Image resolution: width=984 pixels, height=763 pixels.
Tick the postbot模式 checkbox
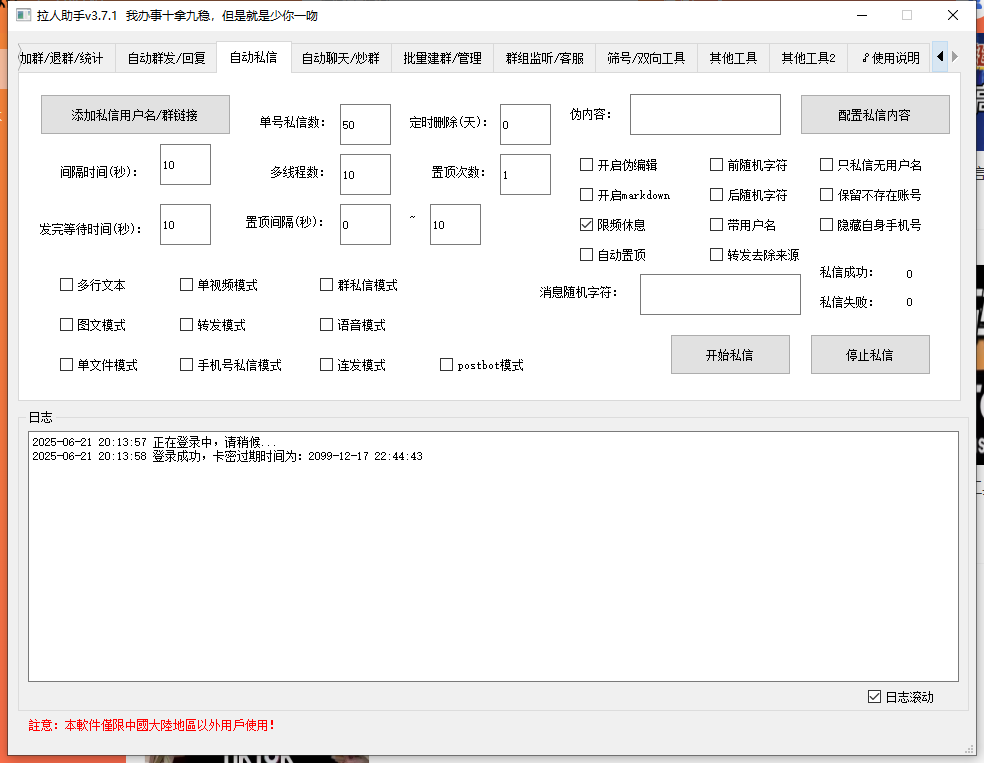447,365
